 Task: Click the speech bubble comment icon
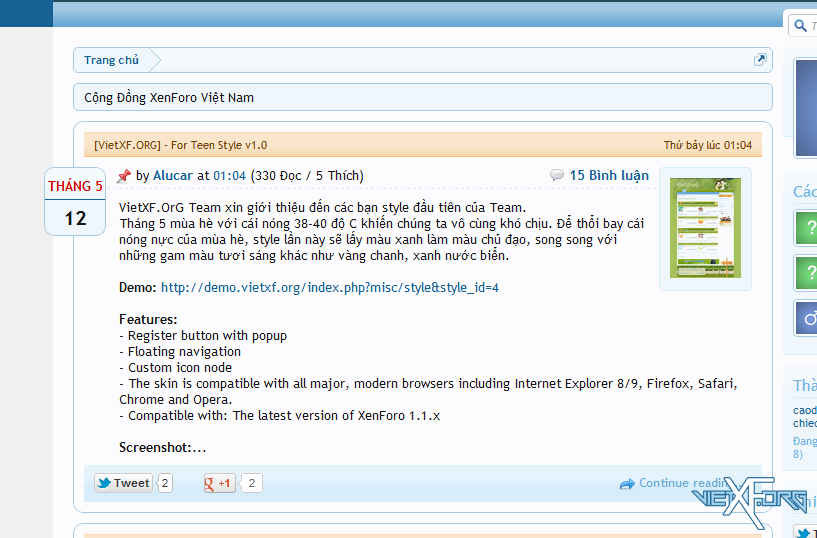[x=556, y=175]
